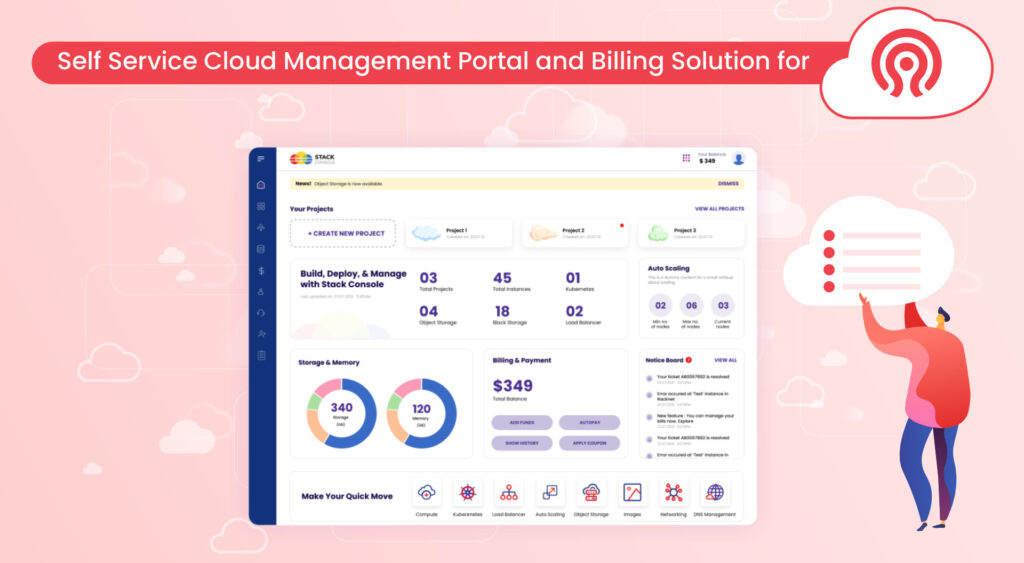This screenshot has height=563, width=1024.
Task: Dismiss the Object Storage news banner
Action: click(728, 184)
